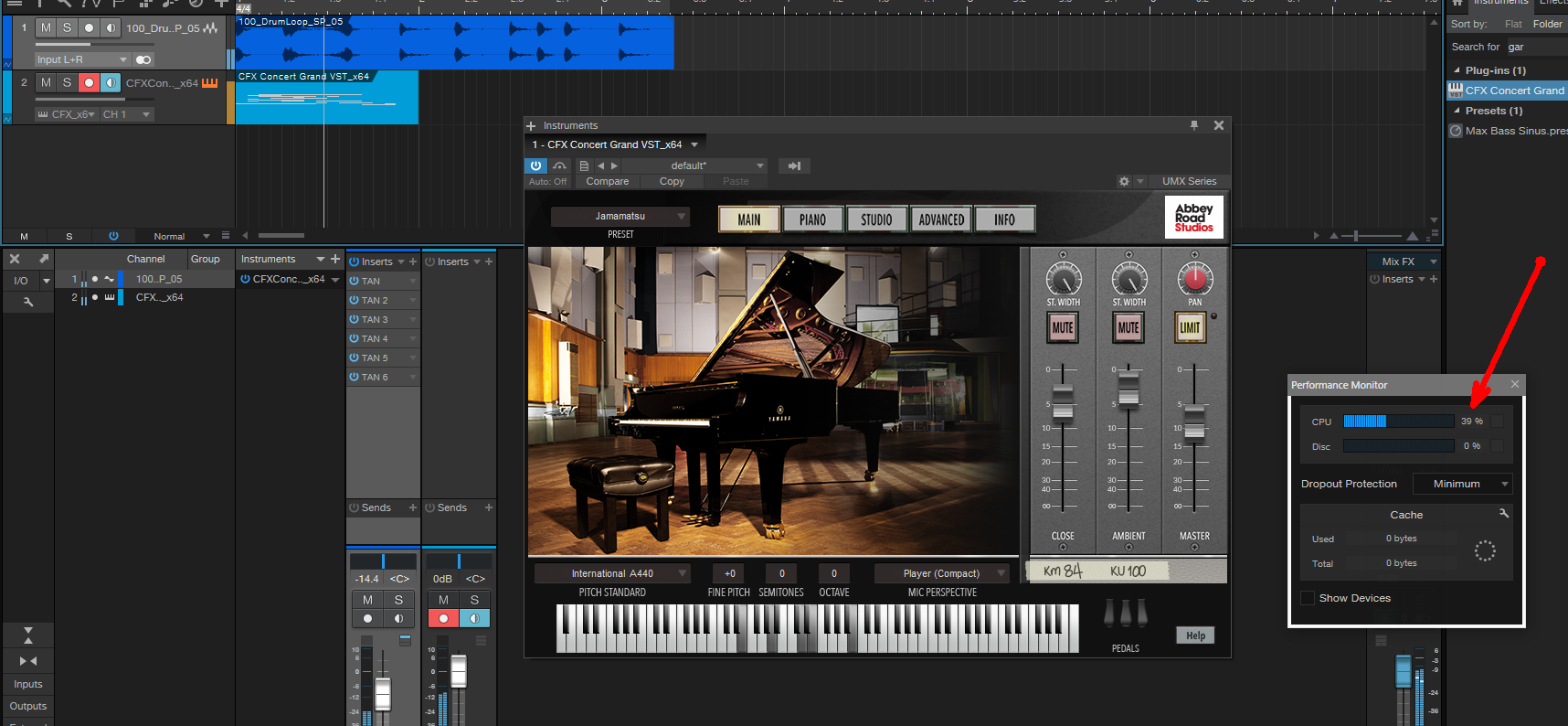Open the Dropout Protection Minimum dropdown
Viewport: 1568px width, 726px height.
click(1462, 484)
